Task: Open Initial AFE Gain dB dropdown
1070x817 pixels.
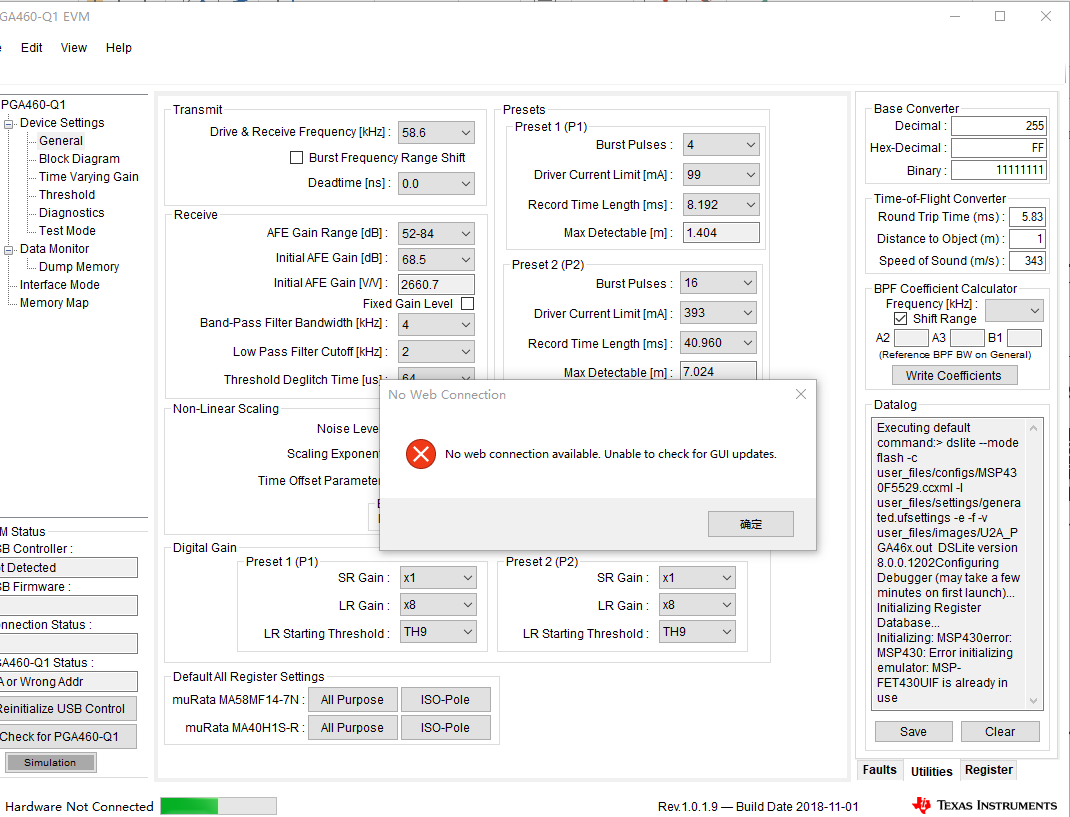Action: (436, 260)
